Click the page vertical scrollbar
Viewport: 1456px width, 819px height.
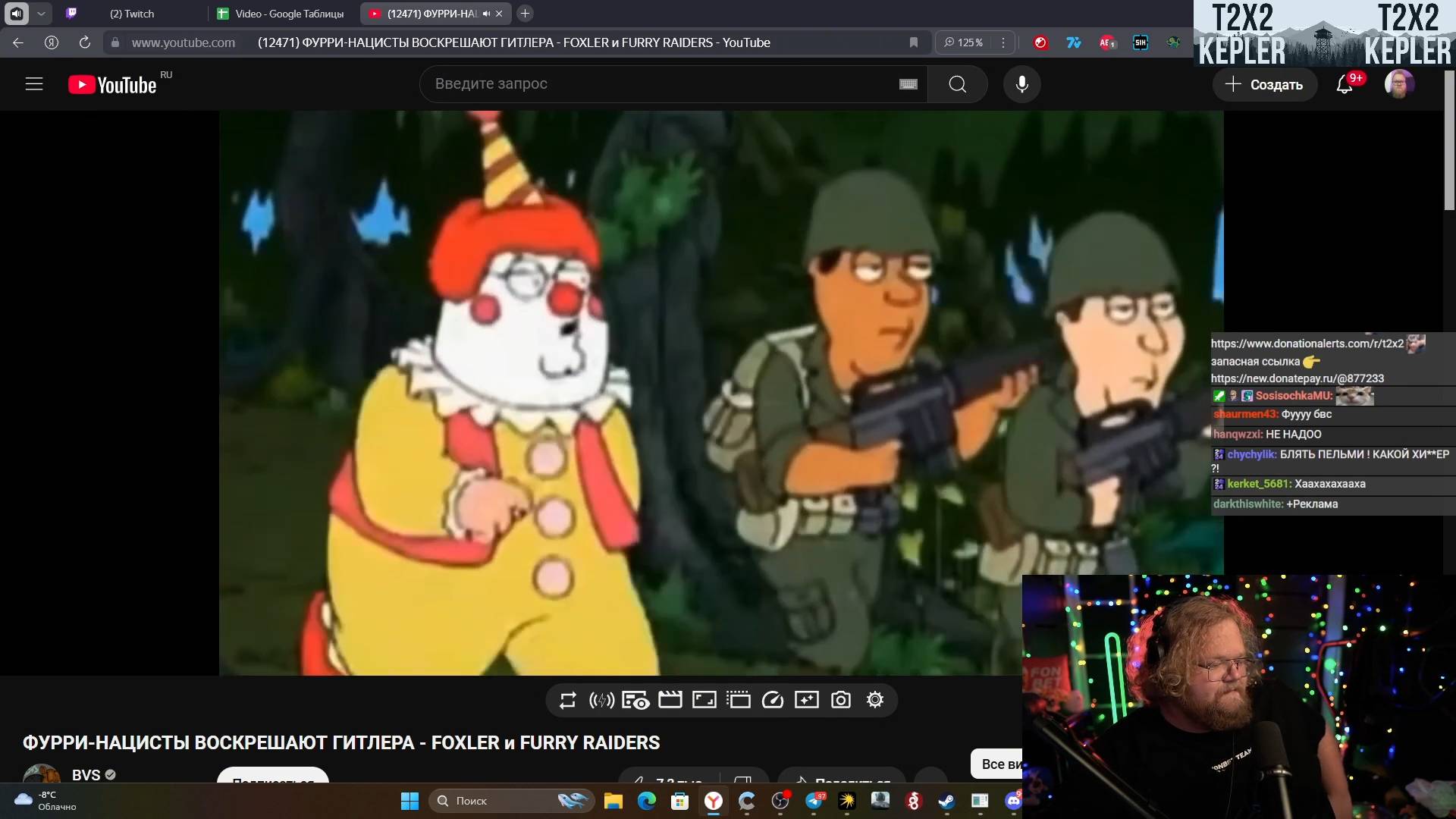point(1449,140)
